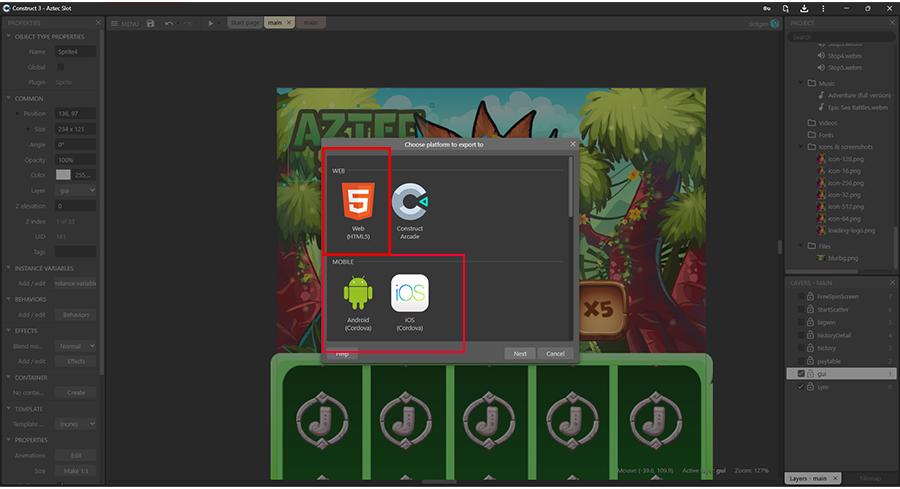Click the Project panel horizontal scrollbar
Image resolution: width=900 pixels, height=489 pixels.
coord(822,271)
